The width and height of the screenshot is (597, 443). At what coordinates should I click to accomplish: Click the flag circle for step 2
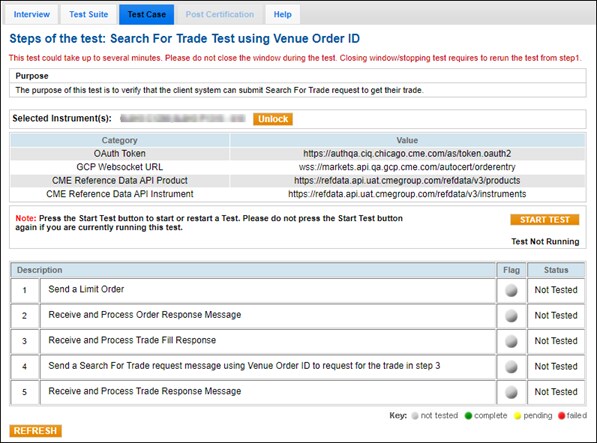click(511, 316)
